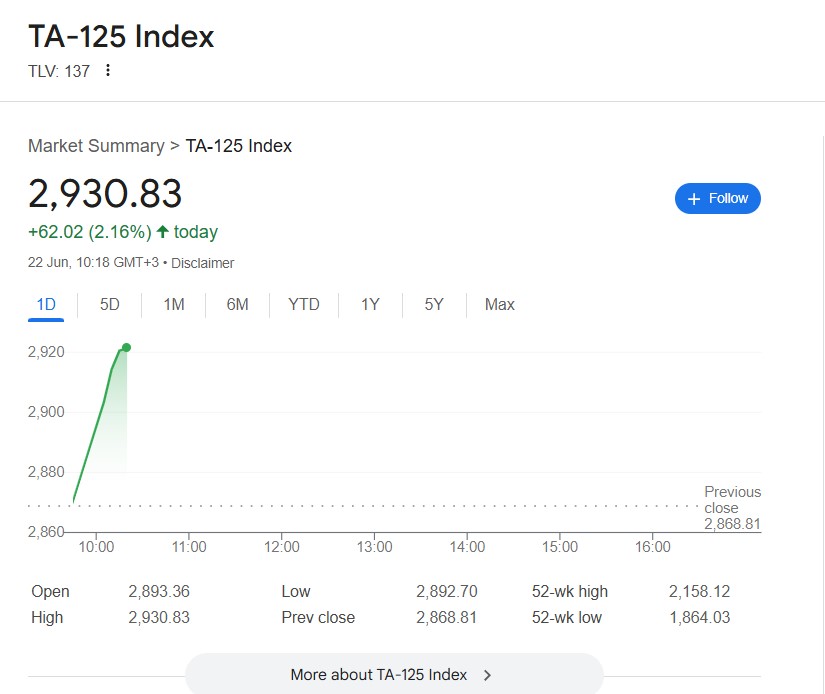Switch to the 5D tab
The height and width of the screenshot is (694, 825).
[110, 305]
